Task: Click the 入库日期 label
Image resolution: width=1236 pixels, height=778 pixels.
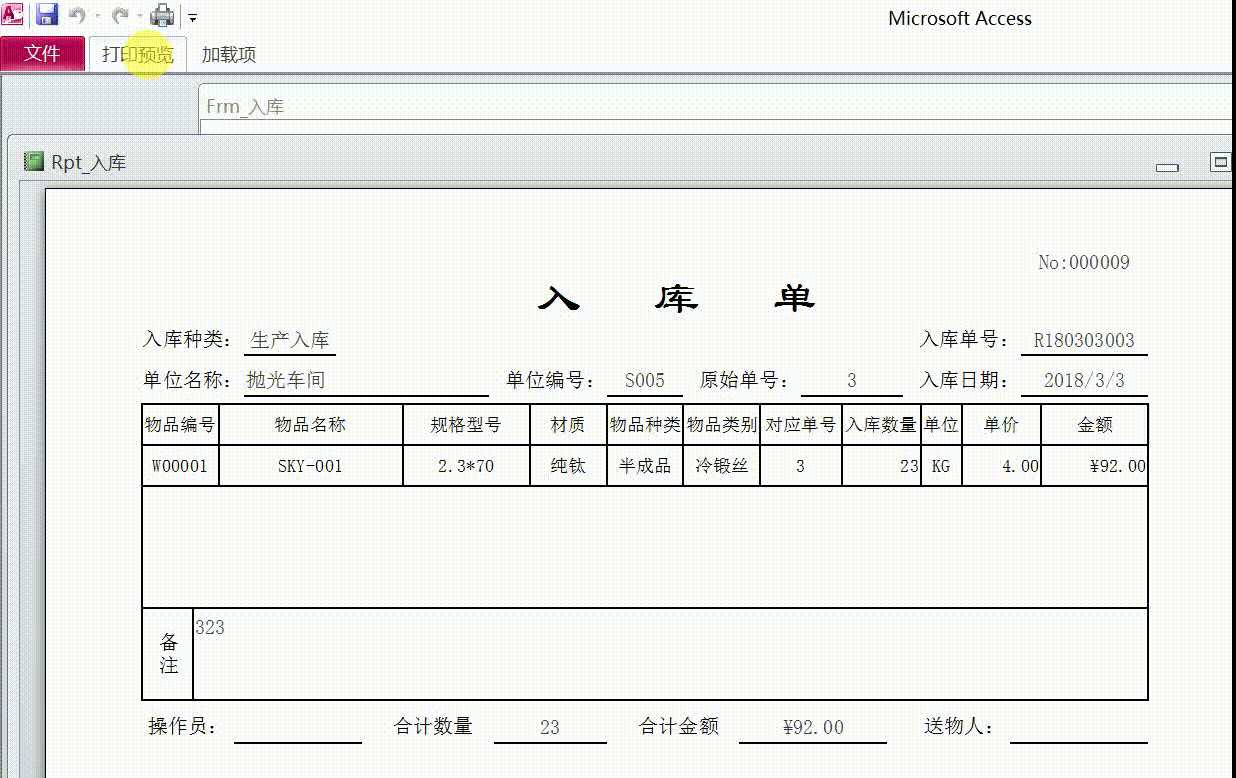Action: click(x=965, y=380)
